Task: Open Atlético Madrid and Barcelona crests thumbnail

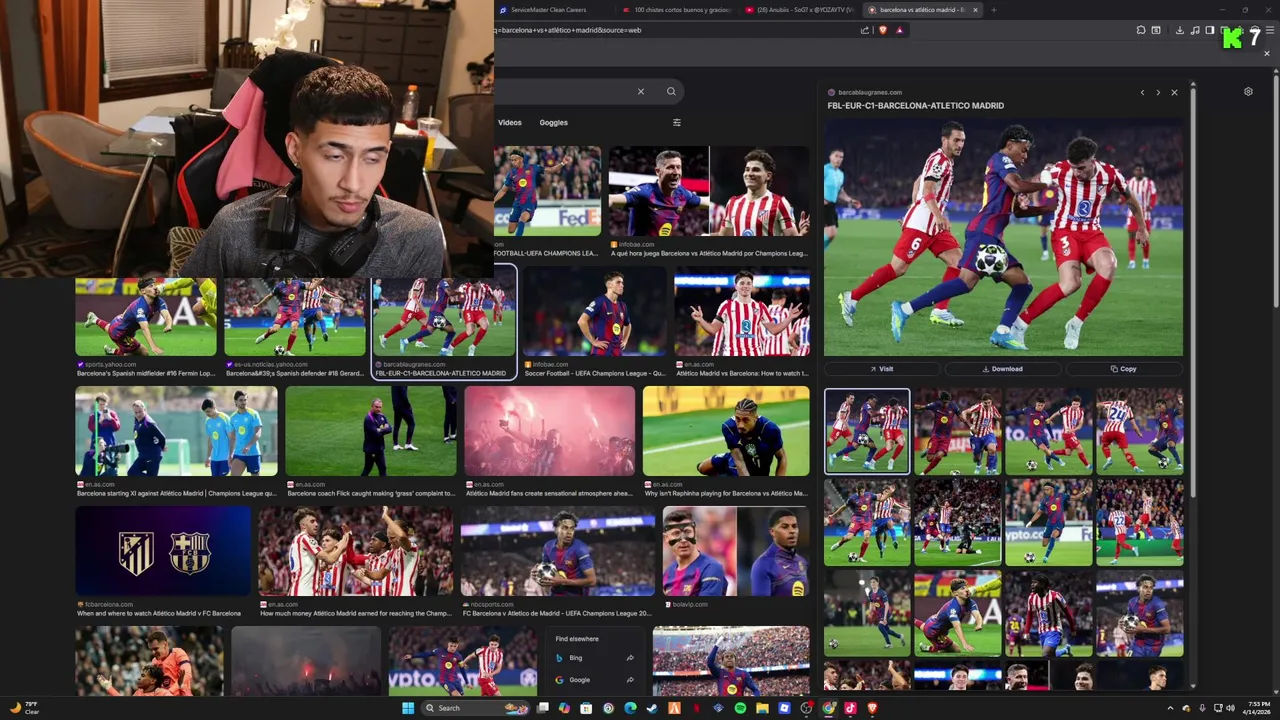Action: point(163,551)
